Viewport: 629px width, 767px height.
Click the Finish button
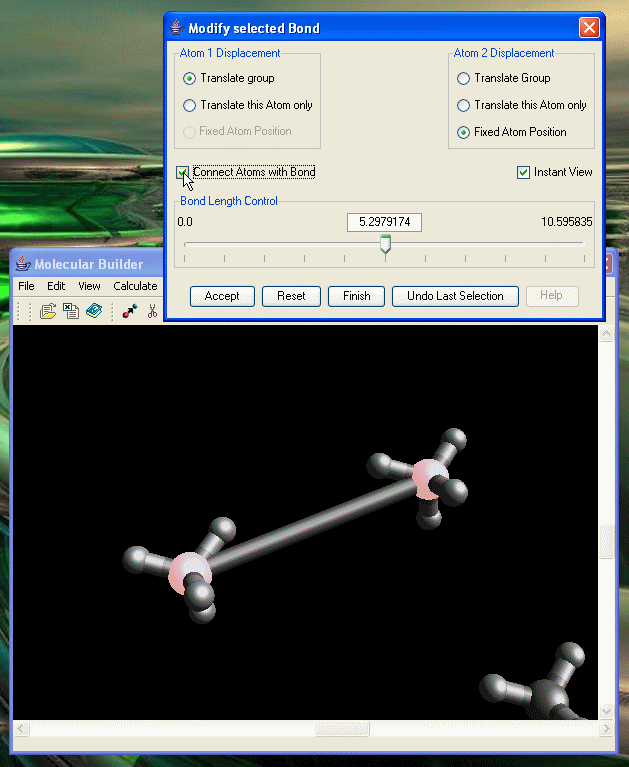tap(356, 296)
